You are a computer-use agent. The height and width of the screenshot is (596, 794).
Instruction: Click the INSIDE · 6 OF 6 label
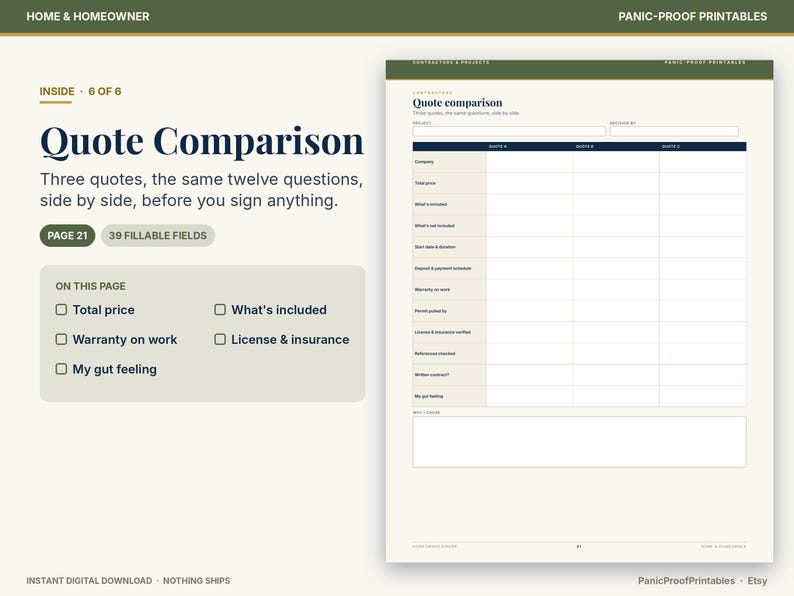(x=81, y=92)
